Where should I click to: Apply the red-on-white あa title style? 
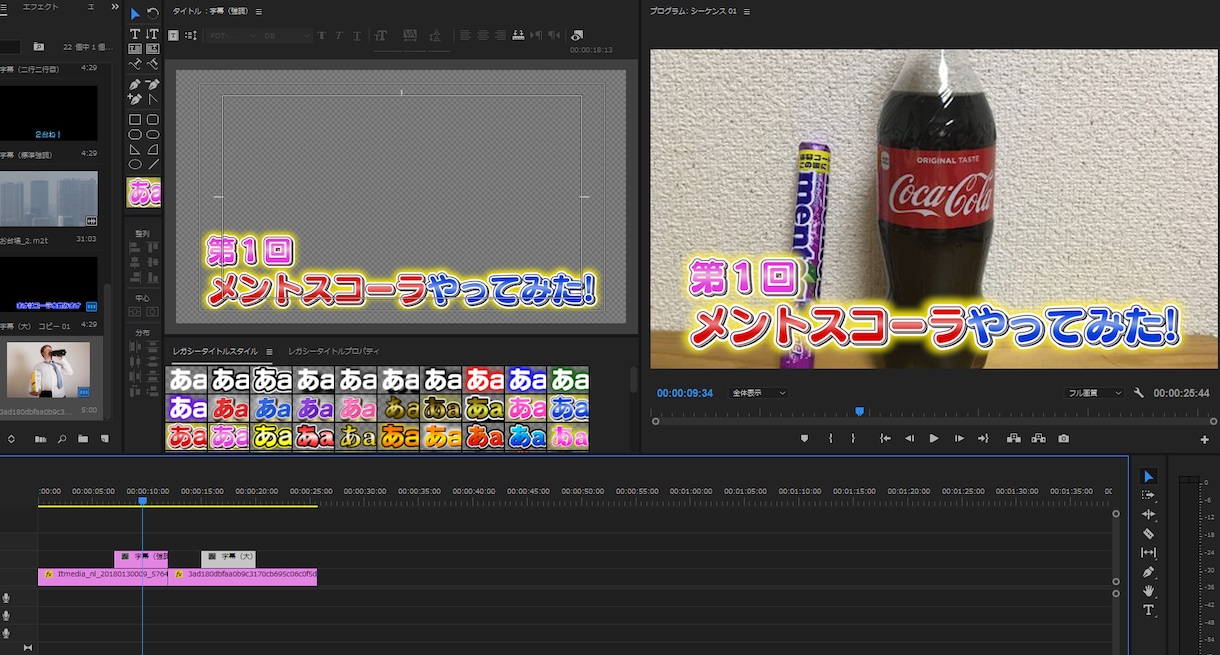click(x=484, y=380)
